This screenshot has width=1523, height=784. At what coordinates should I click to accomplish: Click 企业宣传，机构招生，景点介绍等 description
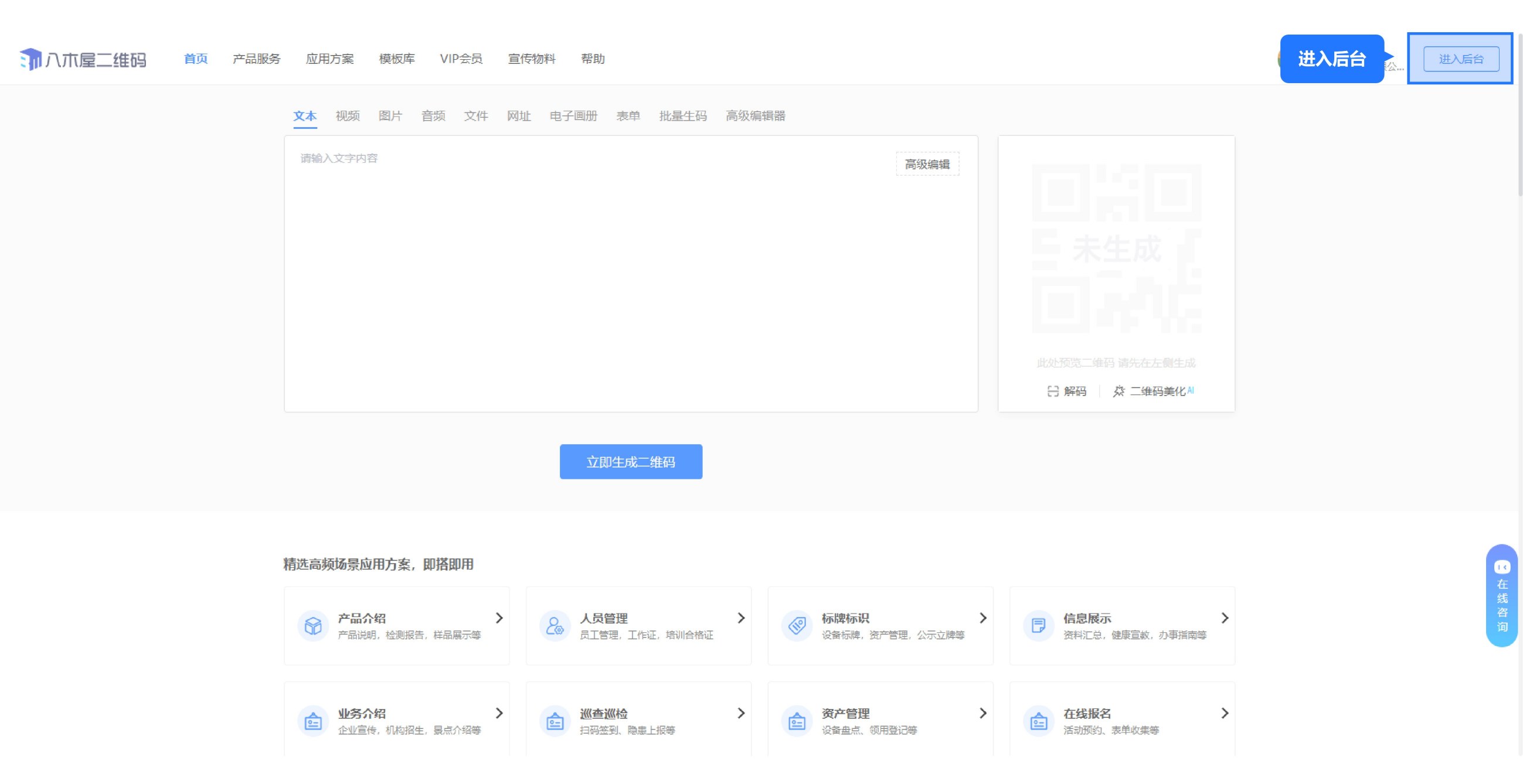(409, 730)
